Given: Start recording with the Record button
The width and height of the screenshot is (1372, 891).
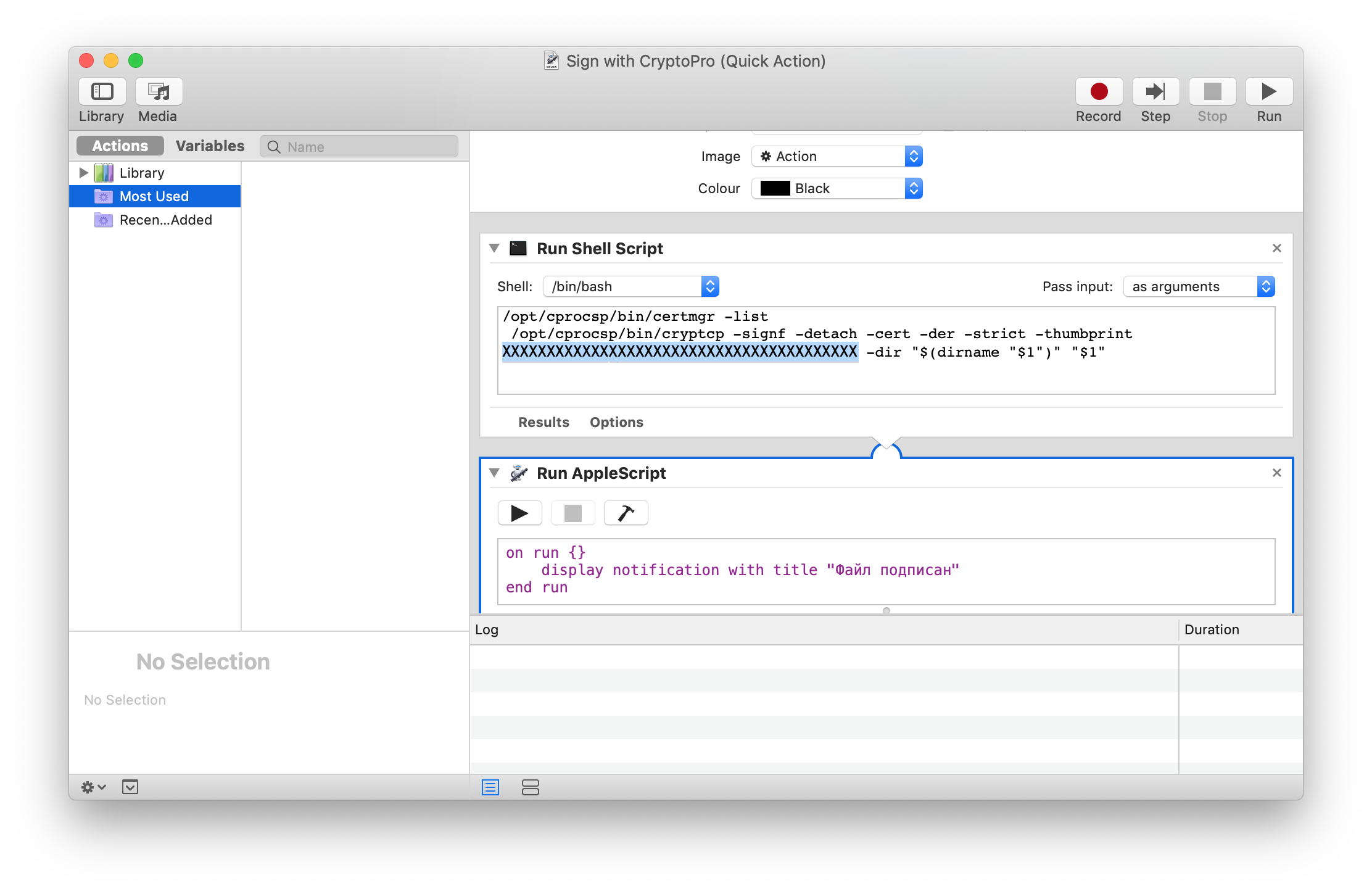Looking at the screenshot, I should click(1099, 91).
